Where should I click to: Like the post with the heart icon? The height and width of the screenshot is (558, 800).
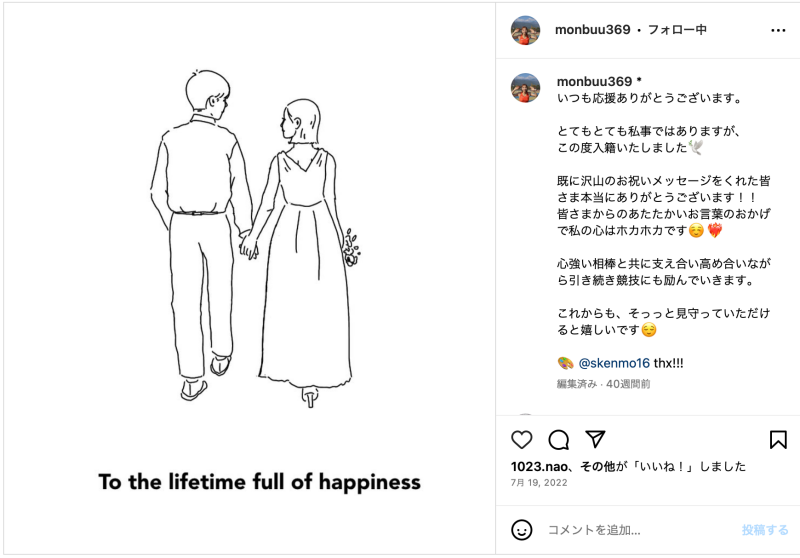521,440
